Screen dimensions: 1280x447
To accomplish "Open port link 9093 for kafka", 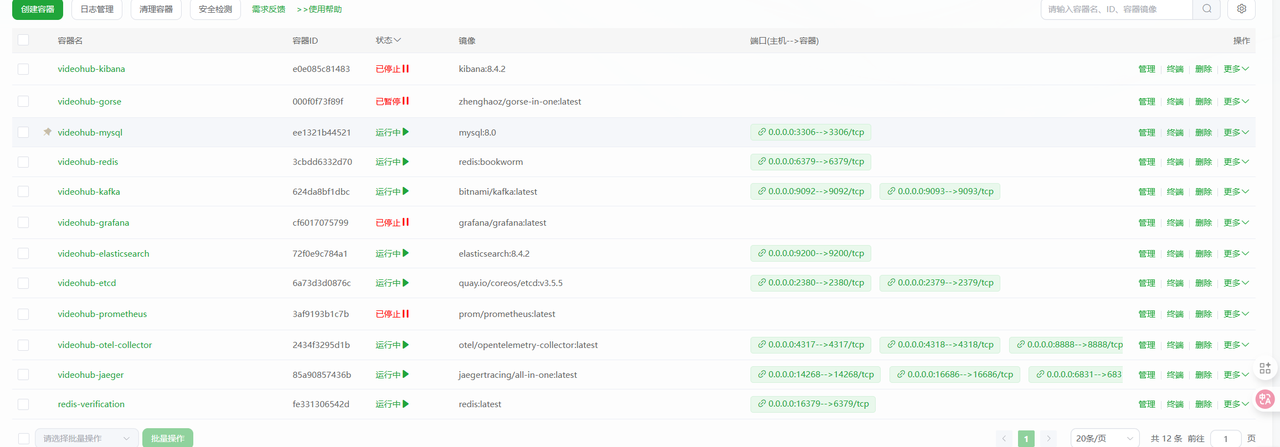I will click(940, 191).
